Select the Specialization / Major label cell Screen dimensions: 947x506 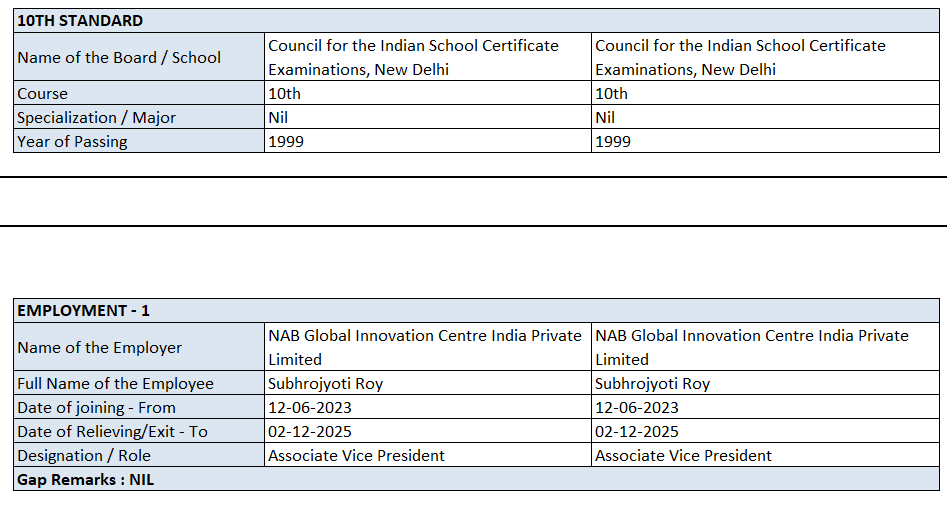pos(96,118)
